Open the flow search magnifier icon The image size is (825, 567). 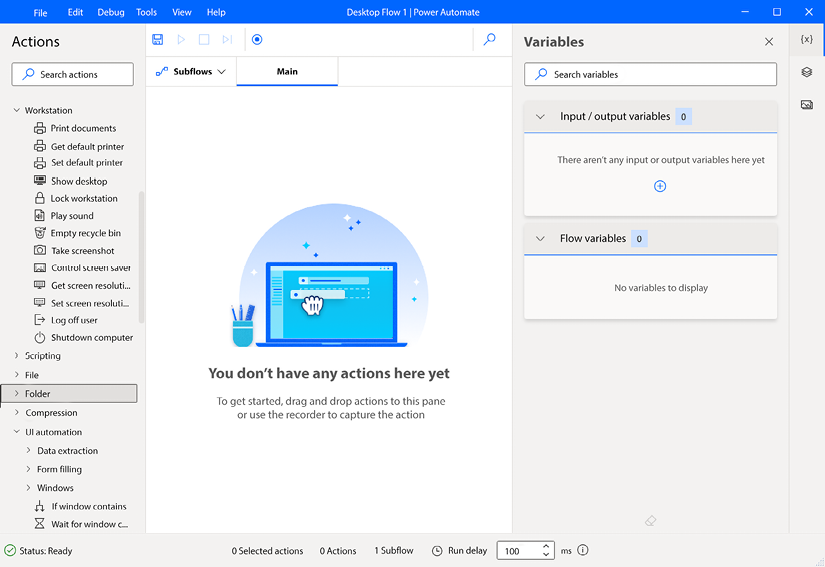pos(490,39)
